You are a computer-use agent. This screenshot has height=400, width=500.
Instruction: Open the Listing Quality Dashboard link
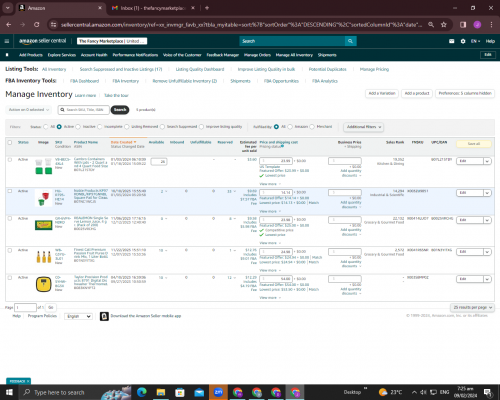tap(200, 69)
